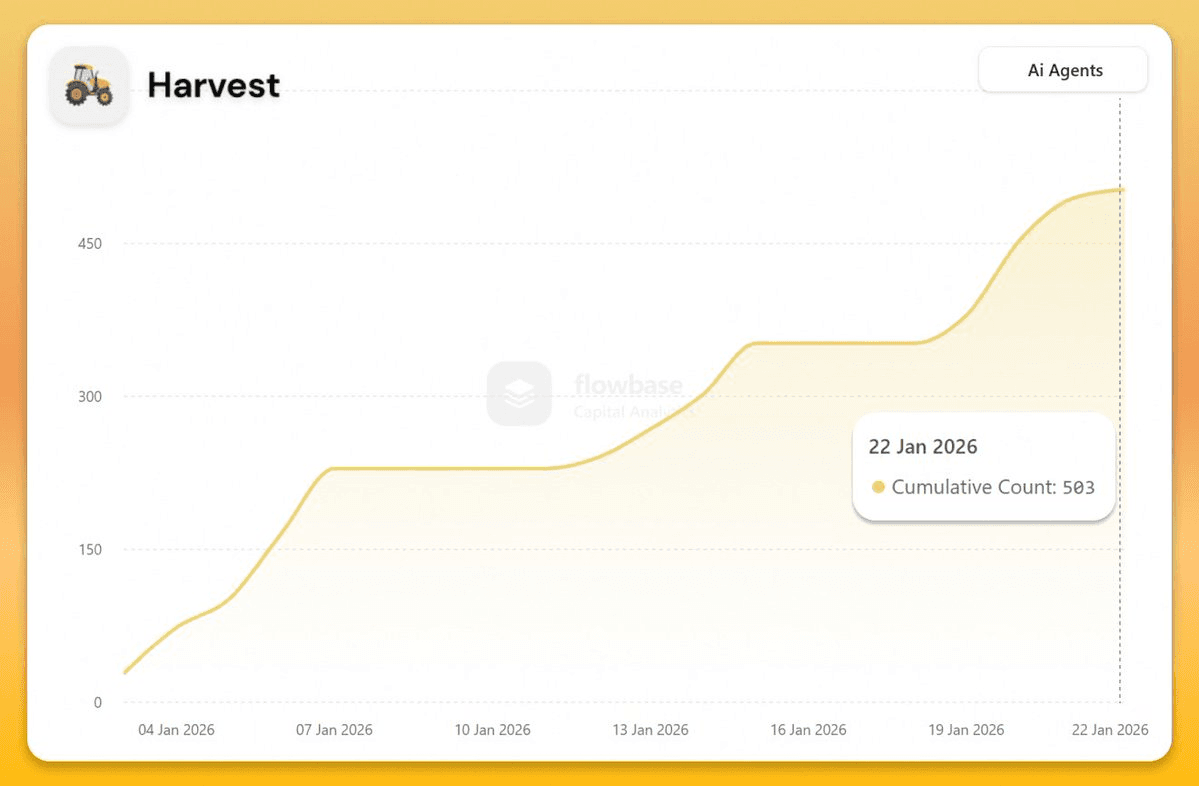Click the 13 Jan 2026 date label

[650, 730]
